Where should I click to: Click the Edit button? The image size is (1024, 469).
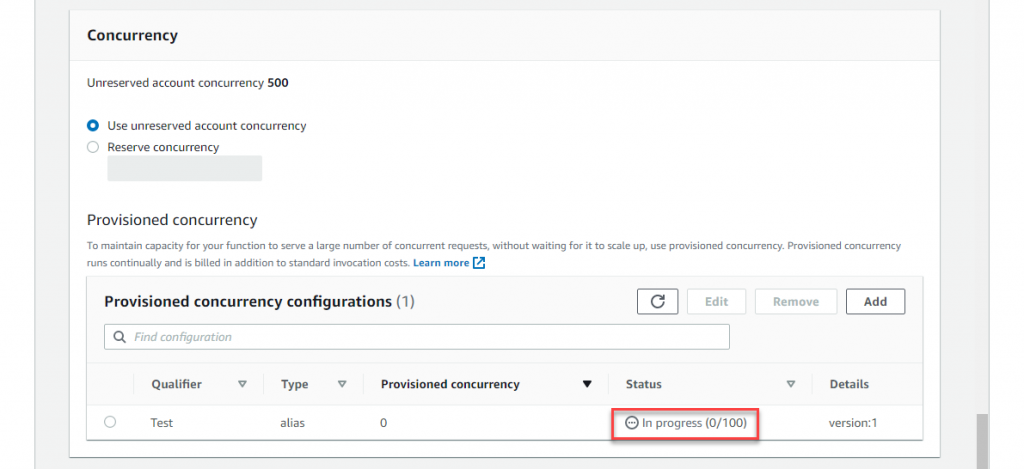716,301
